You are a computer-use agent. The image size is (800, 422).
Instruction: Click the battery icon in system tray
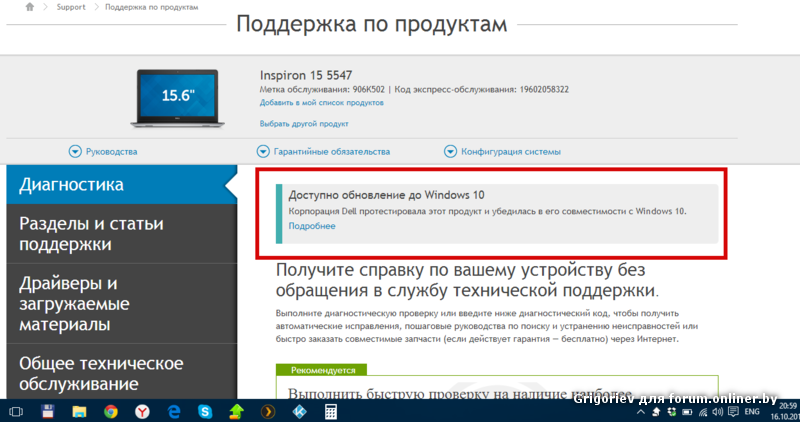coord(687,412)
